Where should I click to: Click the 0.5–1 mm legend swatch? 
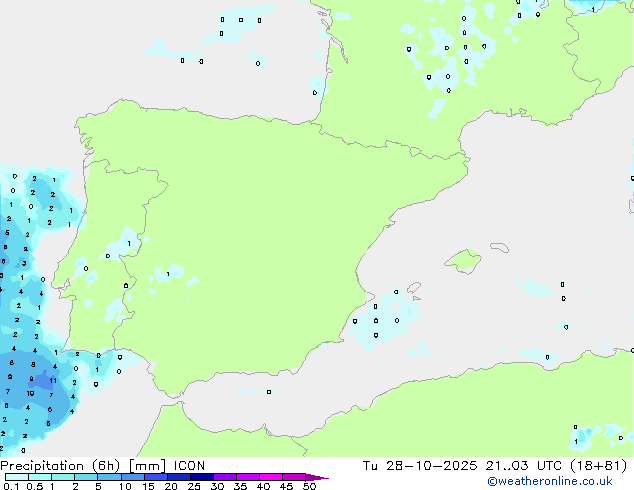pos(40,477)
